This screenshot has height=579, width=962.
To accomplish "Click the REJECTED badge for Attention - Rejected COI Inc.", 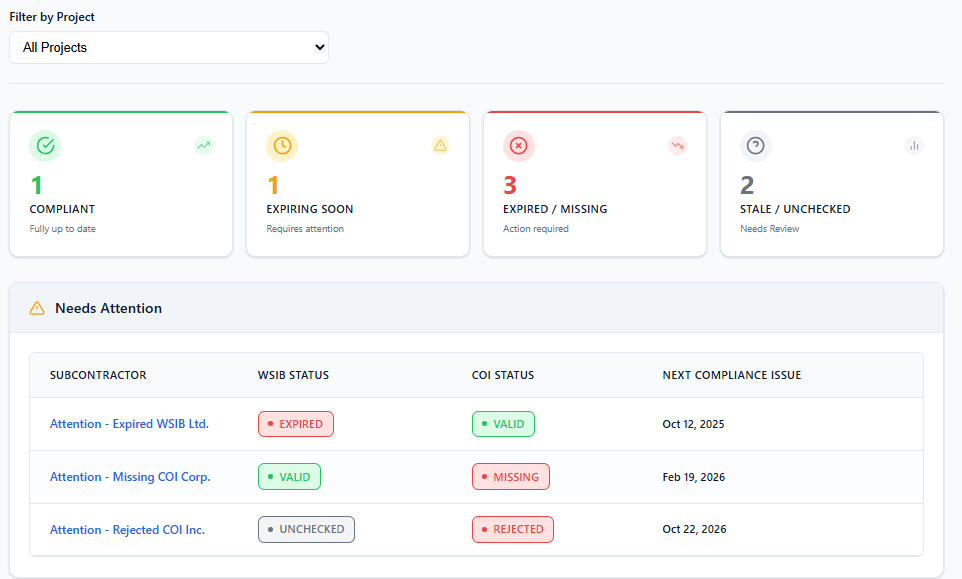I will [512, 529].
